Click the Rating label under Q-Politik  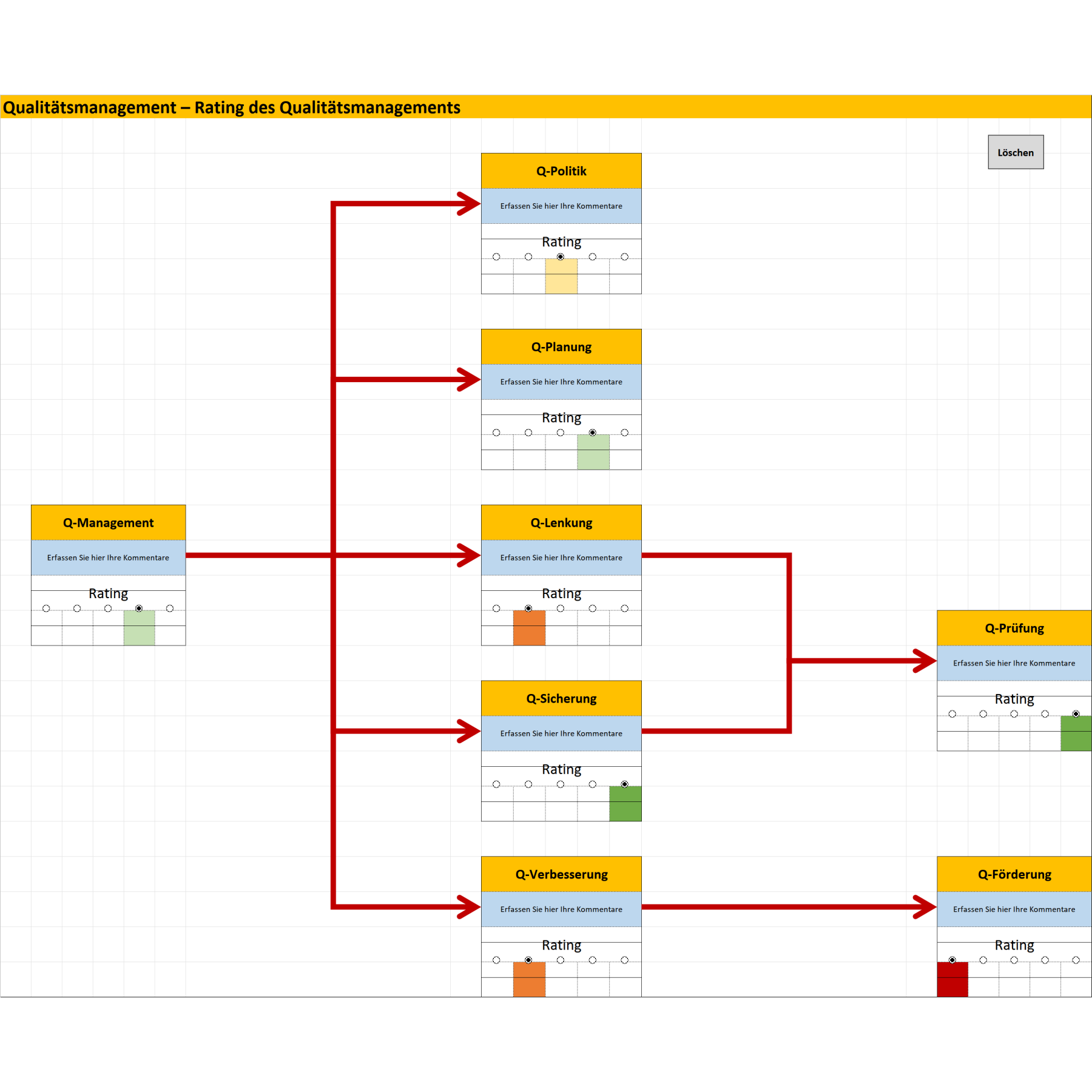click(x=561, y=242)
